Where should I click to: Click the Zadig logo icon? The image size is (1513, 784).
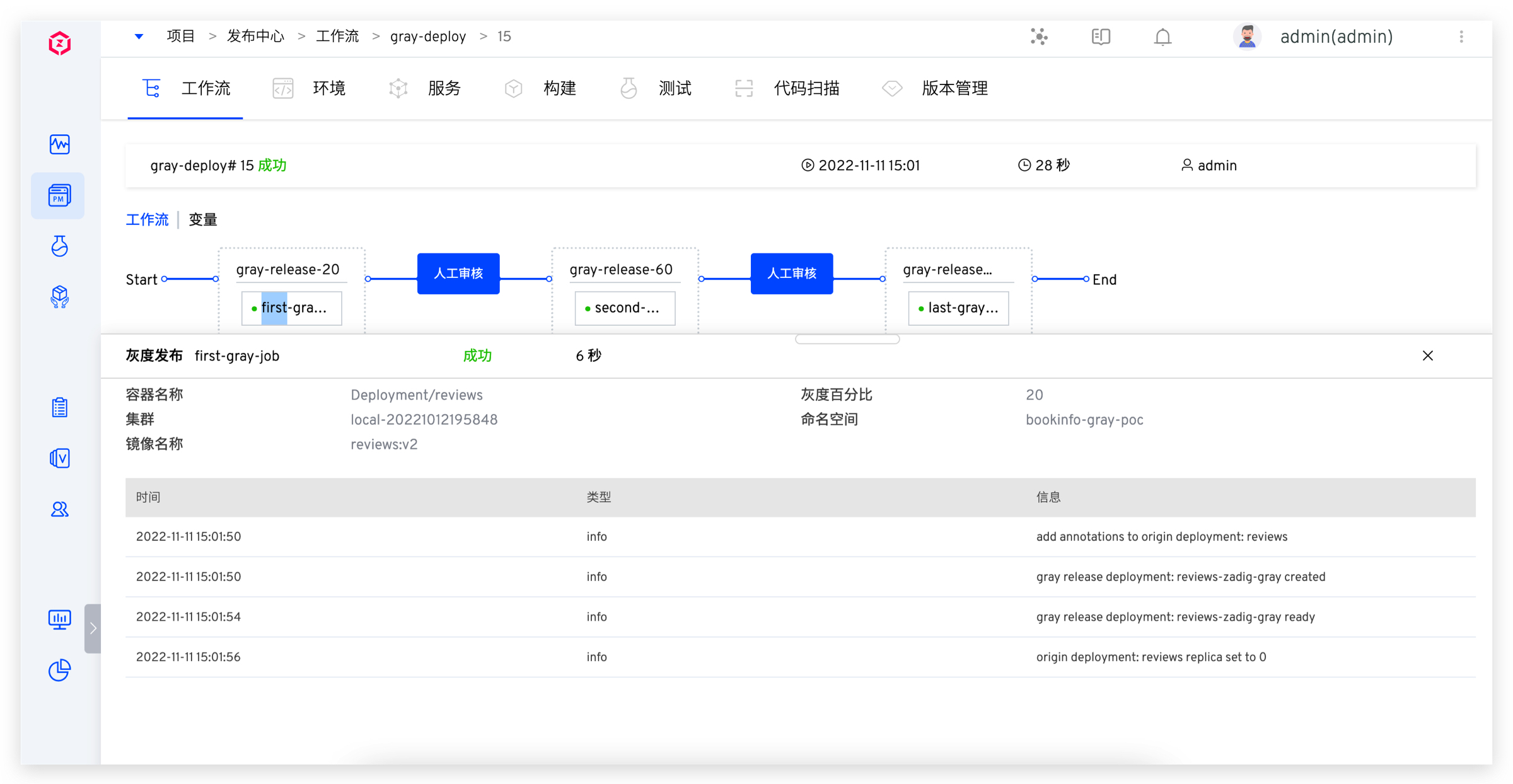tap(60, 43)
